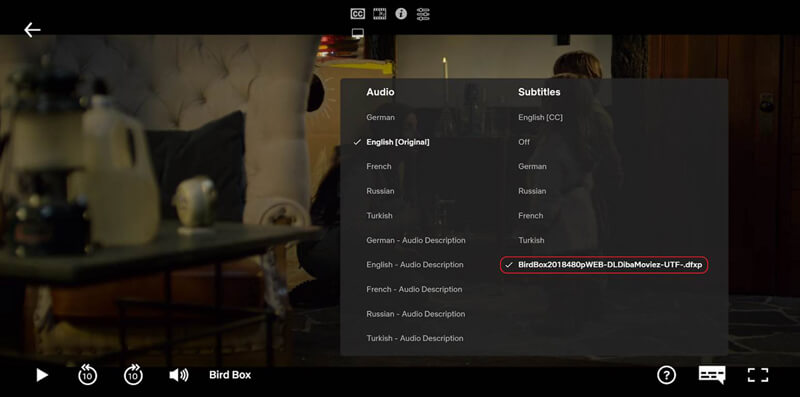Toggle the audio and subtitles menu icon
800x397 pixels.
(712, 375)
